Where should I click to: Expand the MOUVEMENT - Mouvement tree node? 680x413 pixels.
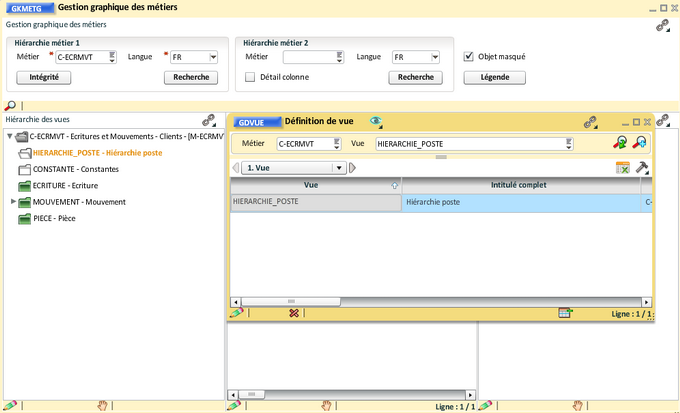pyautogui.click(x=13, y=201)
